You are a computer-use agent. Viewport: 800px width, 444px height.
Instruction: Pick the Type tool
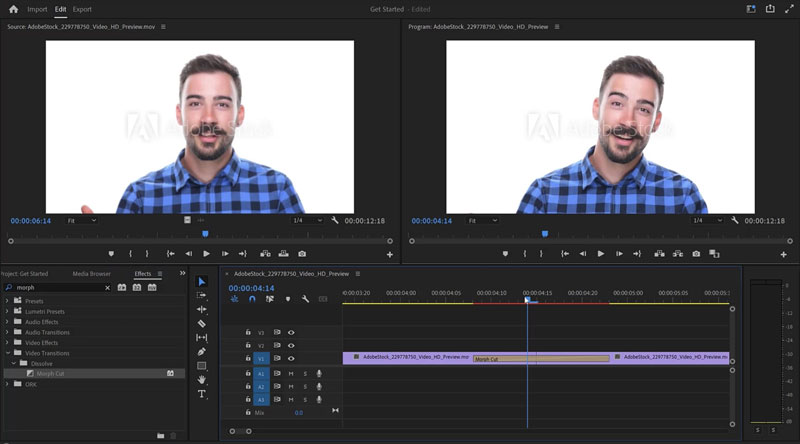tap(201, 394)
